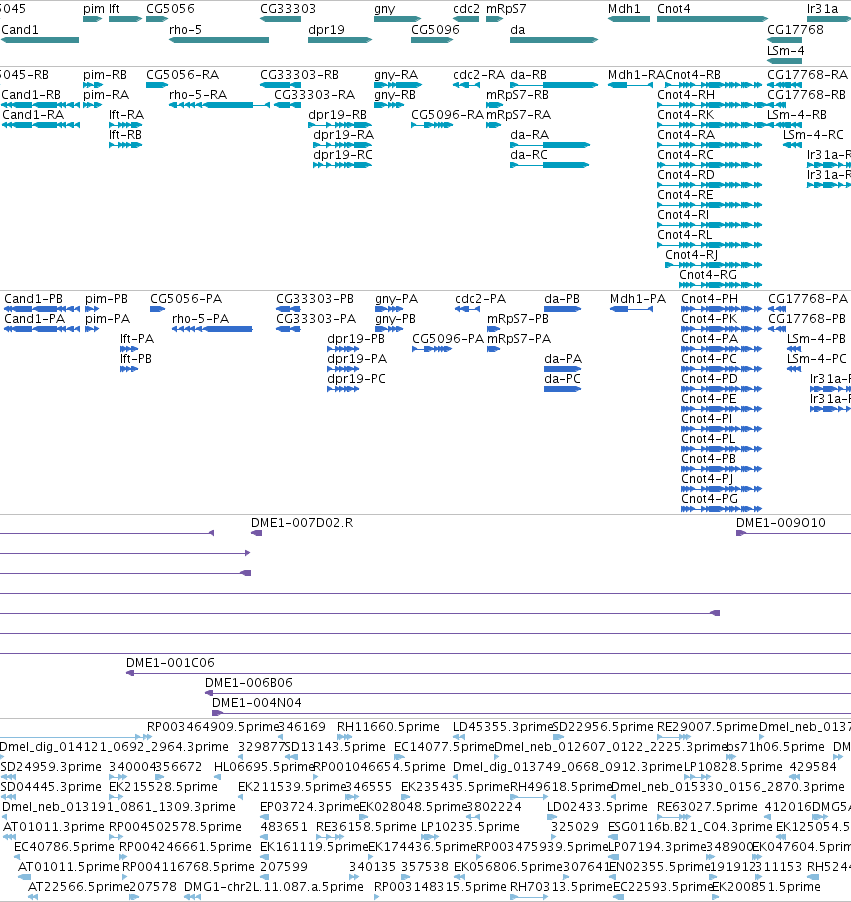Image resolution: width=851 pixels, height=902 pixels.
Task: Open the CG33303-RA transcript
Action: coord(287,105)
